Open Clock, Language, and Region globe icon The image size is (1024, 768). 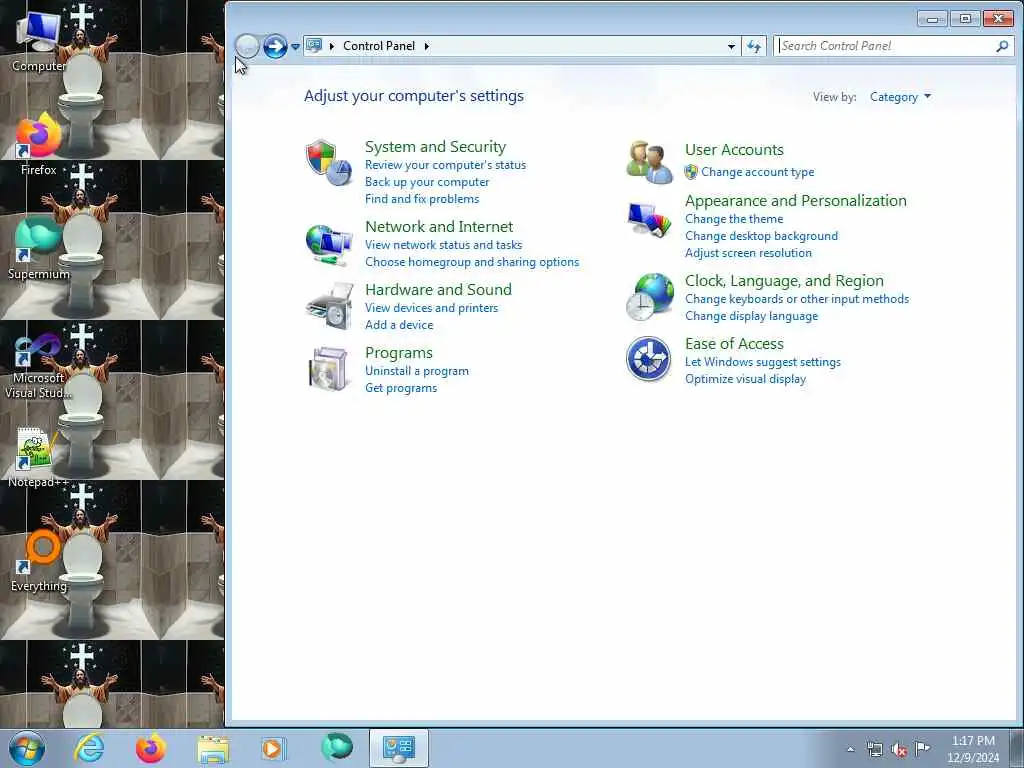pyautogui.click(x=649, y=296)
